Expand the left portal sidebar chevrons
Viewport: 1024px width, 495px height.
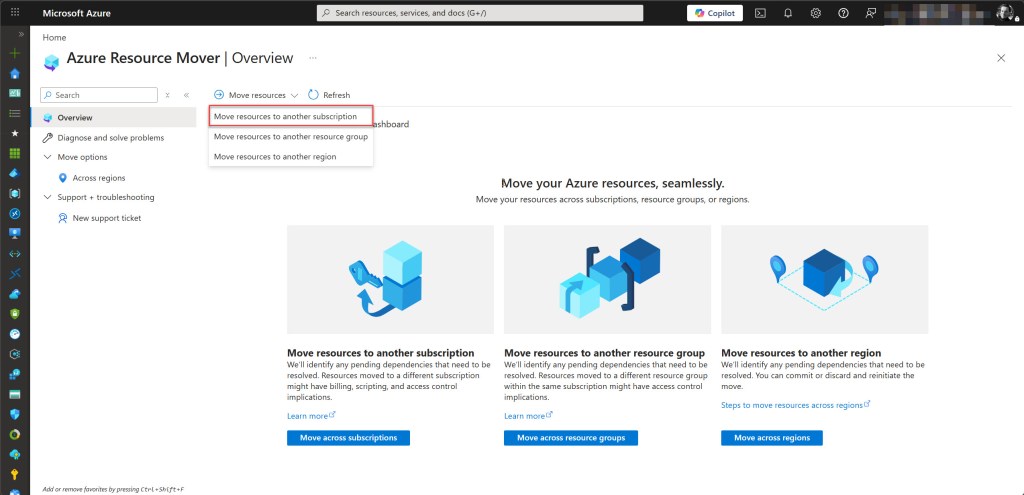[21, 34]
